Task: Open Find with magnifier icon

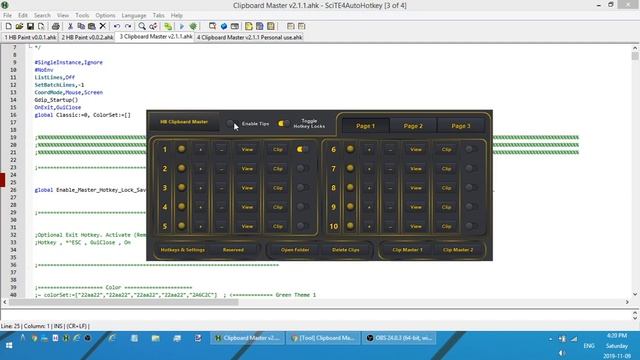Action: 142,26
